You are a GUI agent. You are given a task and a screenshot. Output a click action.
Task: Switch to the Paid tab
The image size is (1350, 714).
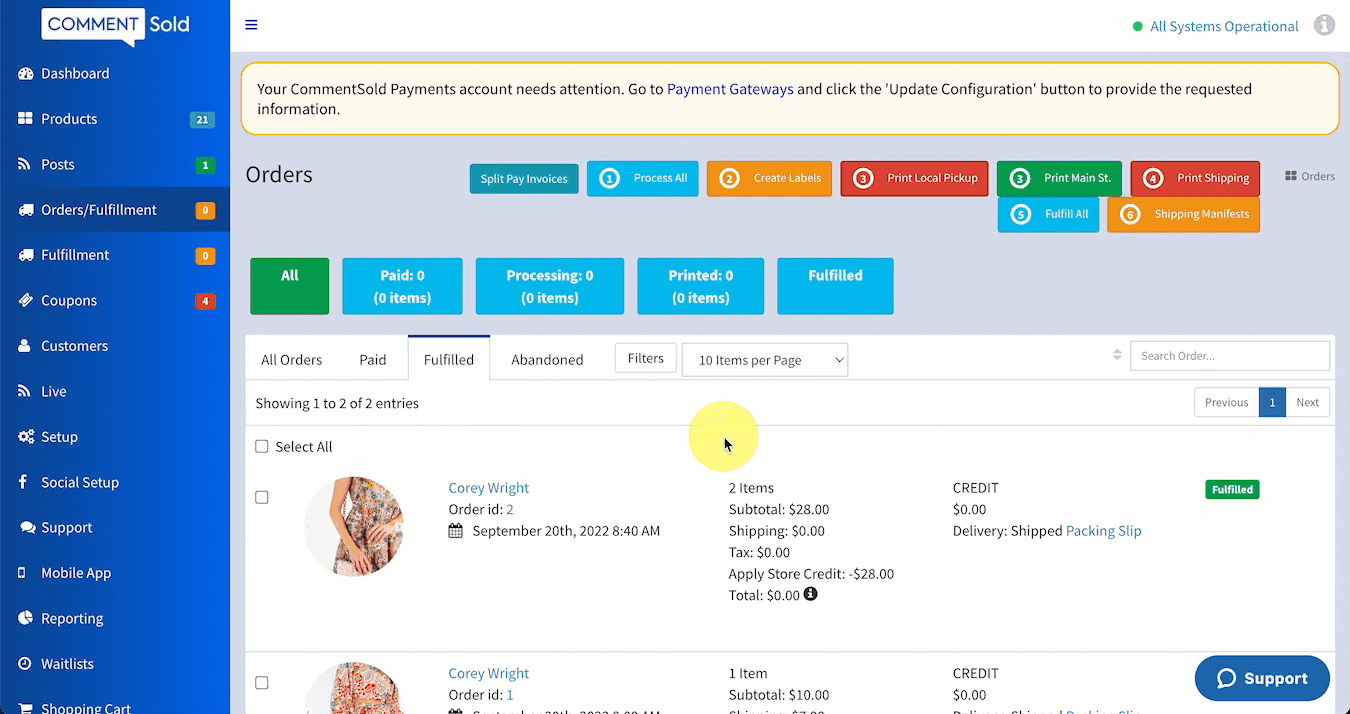click(x=372, y=360)
